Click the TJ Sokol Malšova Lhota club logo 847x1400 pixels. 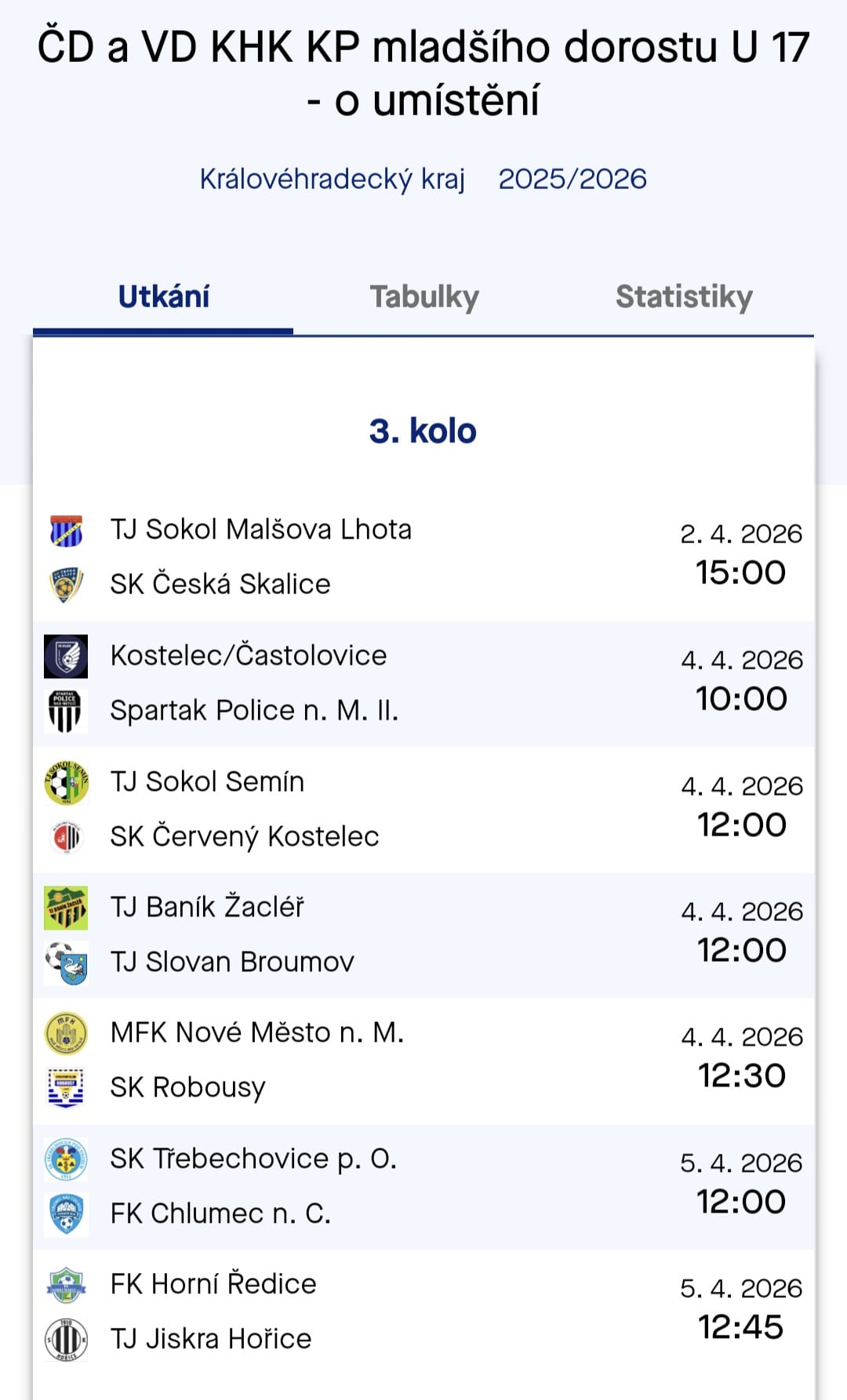click(x=66, y=531)
